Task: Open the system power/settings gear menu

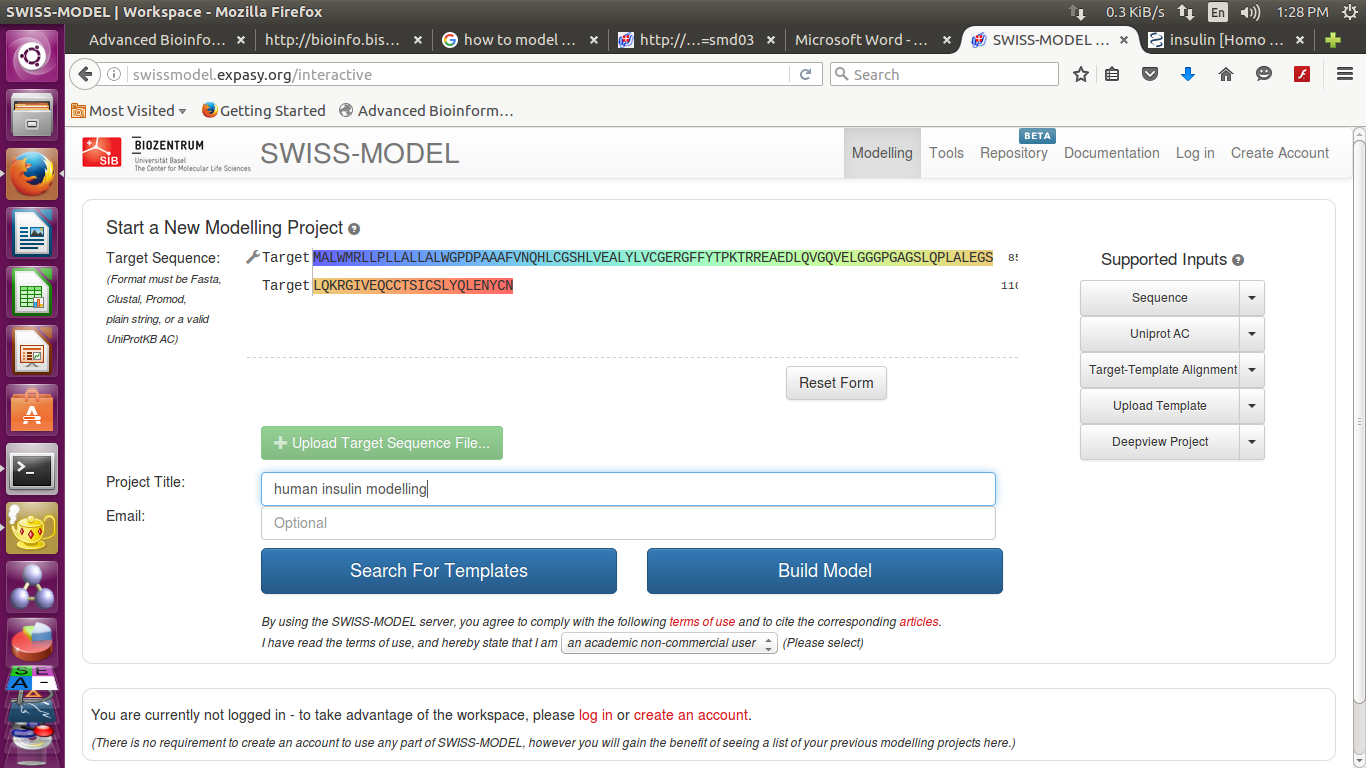Action: 1350,12
